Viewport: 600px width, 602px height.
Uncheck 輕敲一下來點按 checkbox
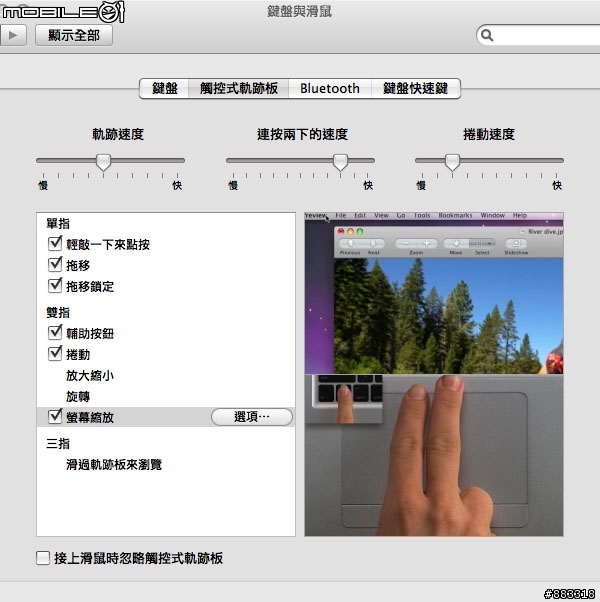coord(55,244)
